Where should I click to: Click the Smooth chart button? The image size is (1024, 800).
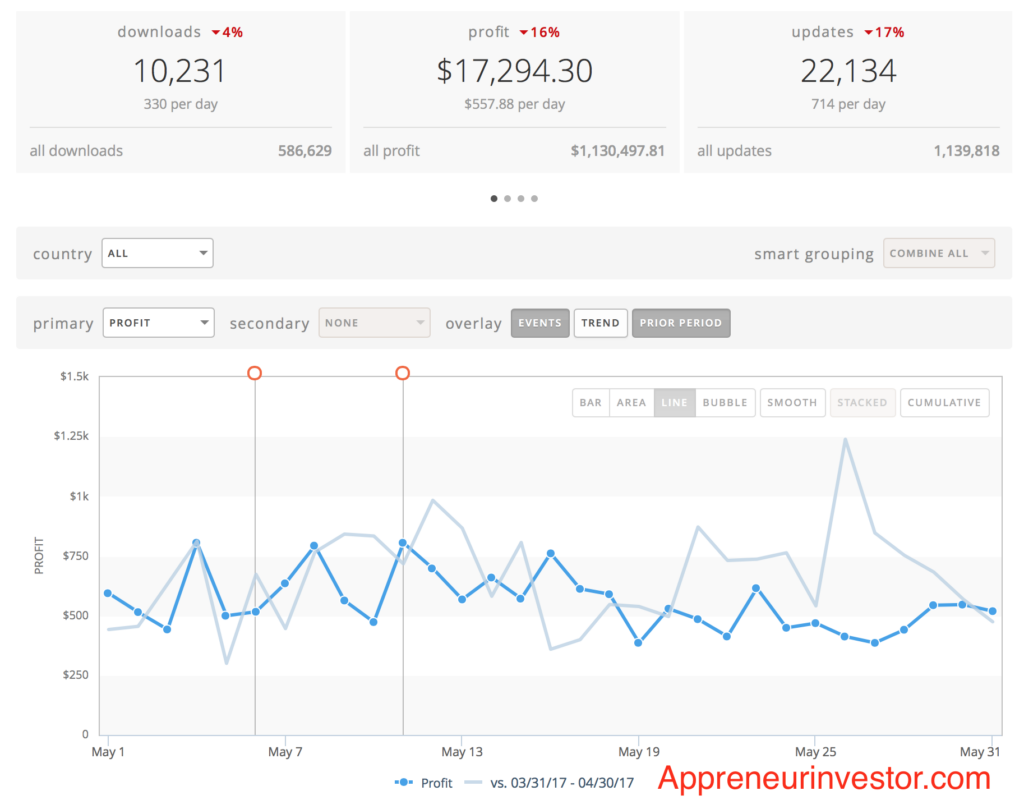(x=792, y=402)
